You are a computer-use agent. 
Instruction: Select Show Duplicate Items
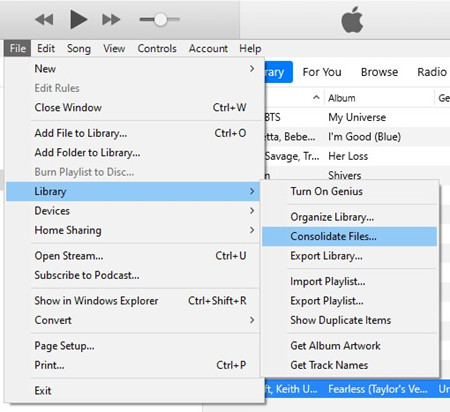click(x=349, y=320)
